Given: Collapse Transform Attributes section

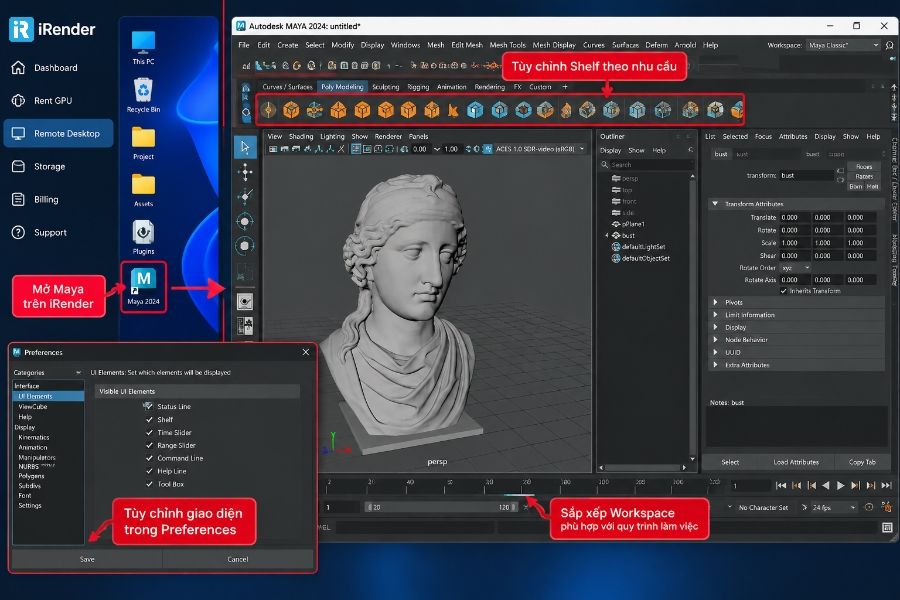Looking at the screenshot, I should (x=715, y=204).
